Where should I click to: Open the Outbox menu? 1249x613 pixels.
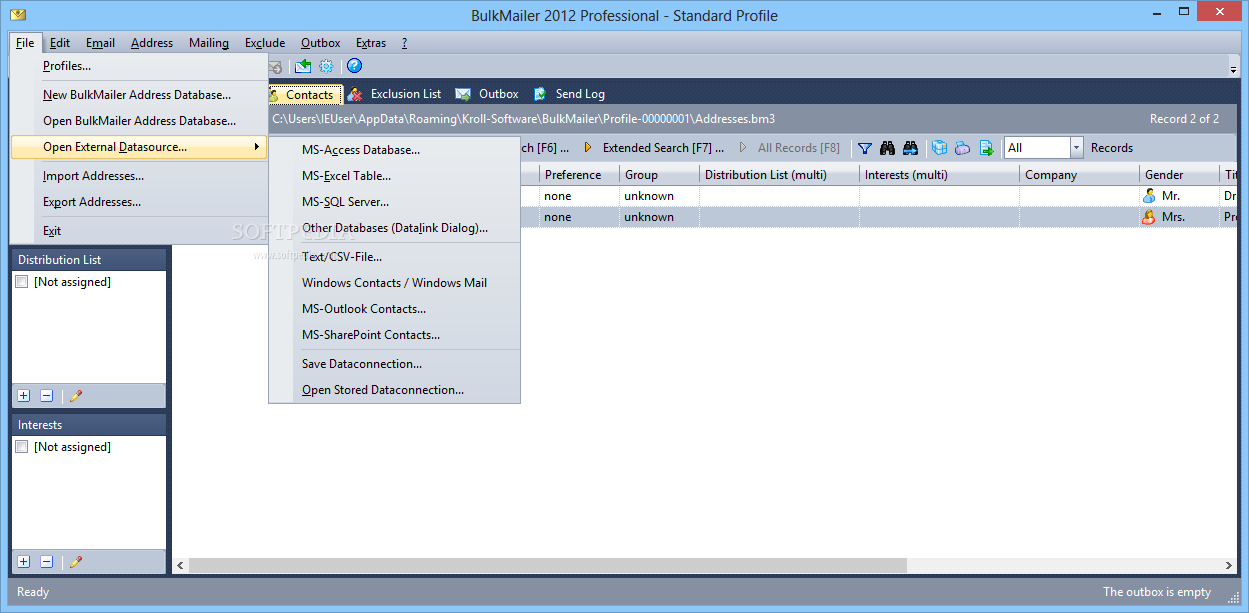(321, 43)
